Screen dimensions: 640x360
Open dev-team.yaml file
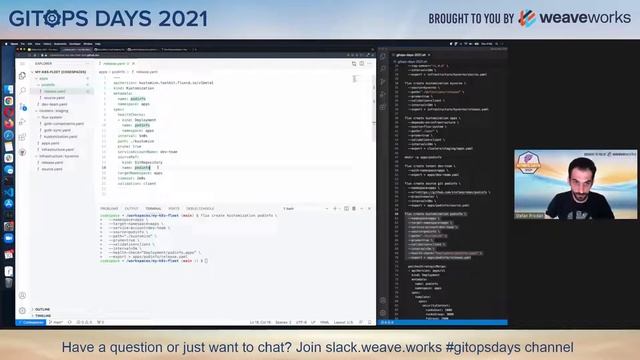(x=54, y=104)
